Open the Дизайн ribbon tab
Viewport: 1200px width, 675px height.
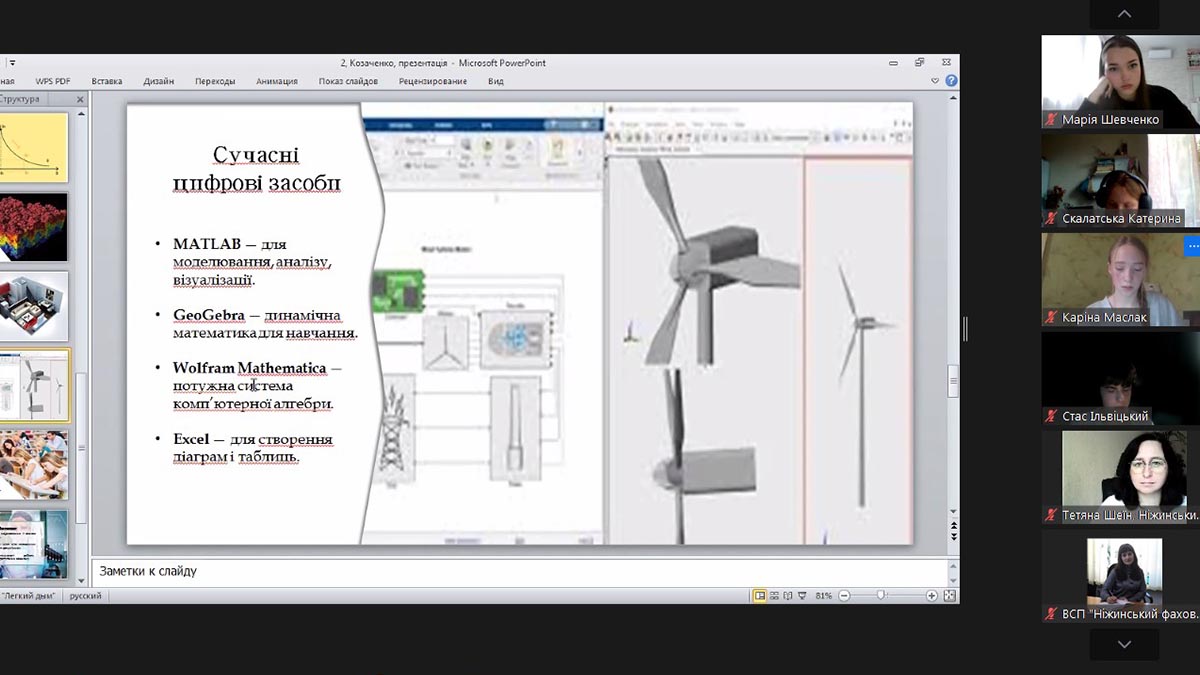point(158,82)
